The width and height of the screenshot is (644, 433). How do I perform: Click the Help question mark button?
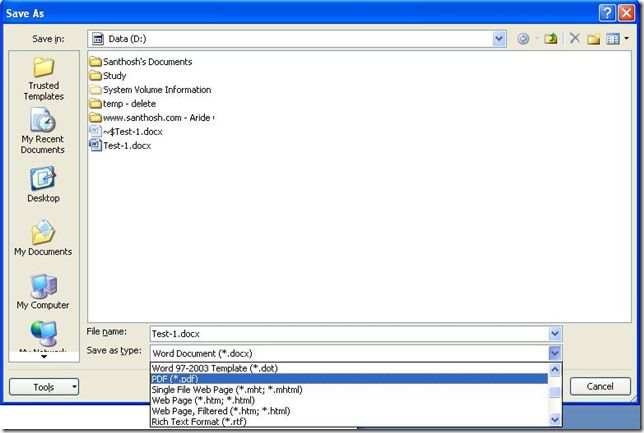click(x=607, y=13)
